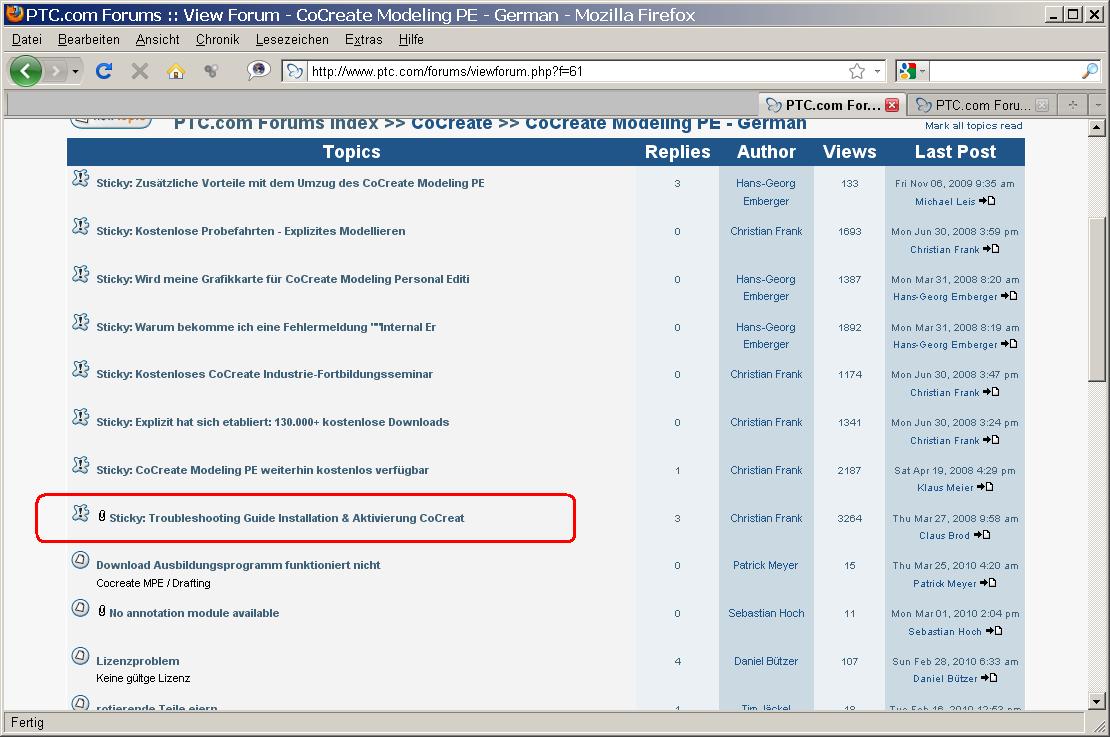
Task: Open 'CoCreate Modeling PE weiterhin kostenlos verfügbar' topic
Action: tap(263, 469)
